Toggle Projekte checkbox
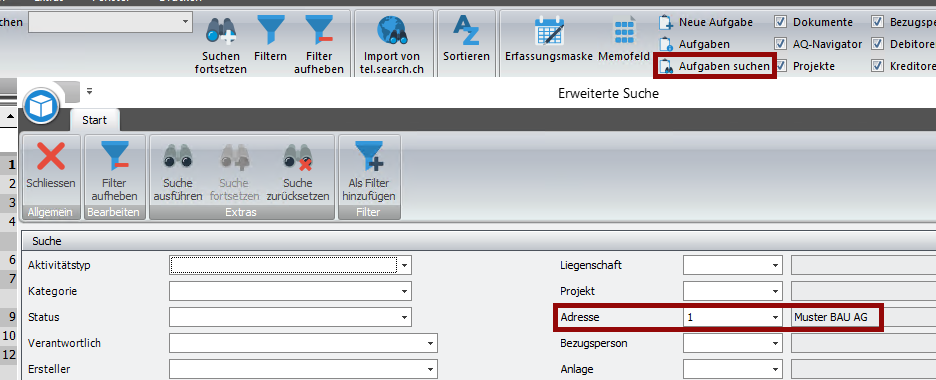The width and height of the screenshot is (936, 380). tap(780, 66)
